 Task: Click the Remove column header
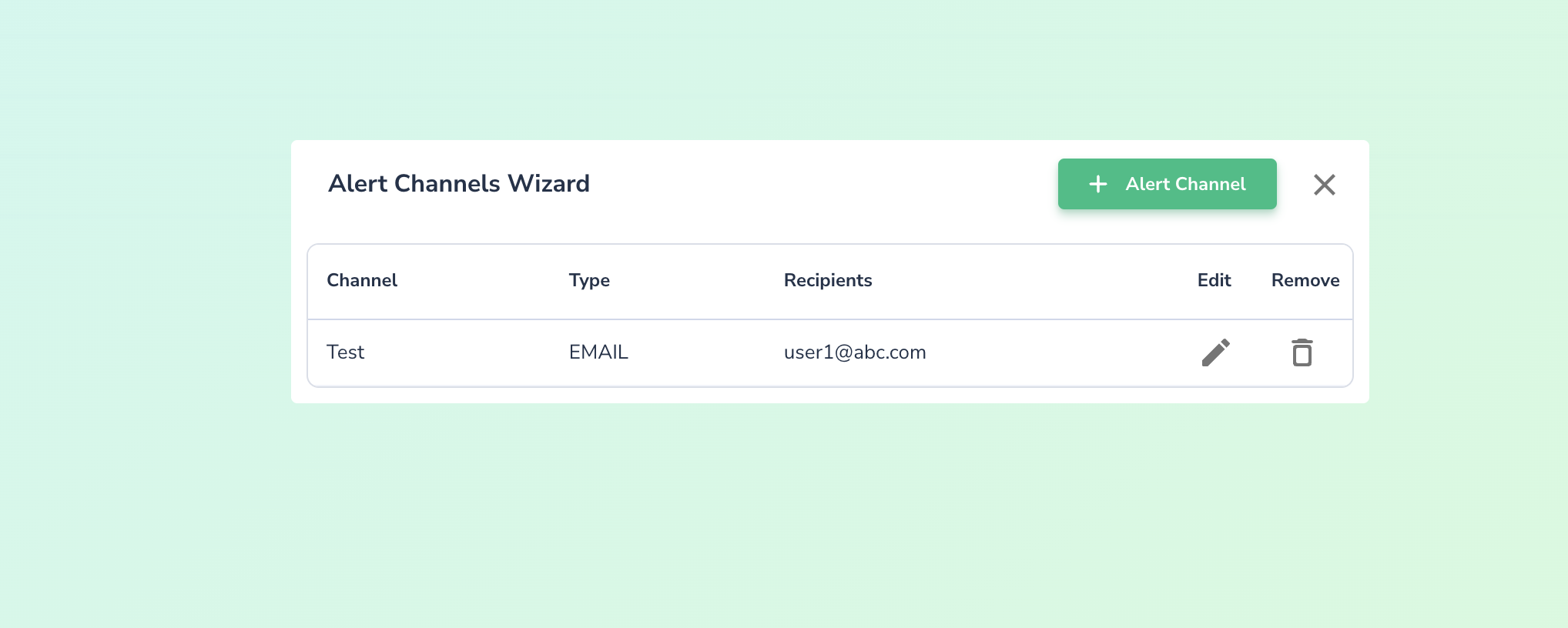[x=1305, y=280]
